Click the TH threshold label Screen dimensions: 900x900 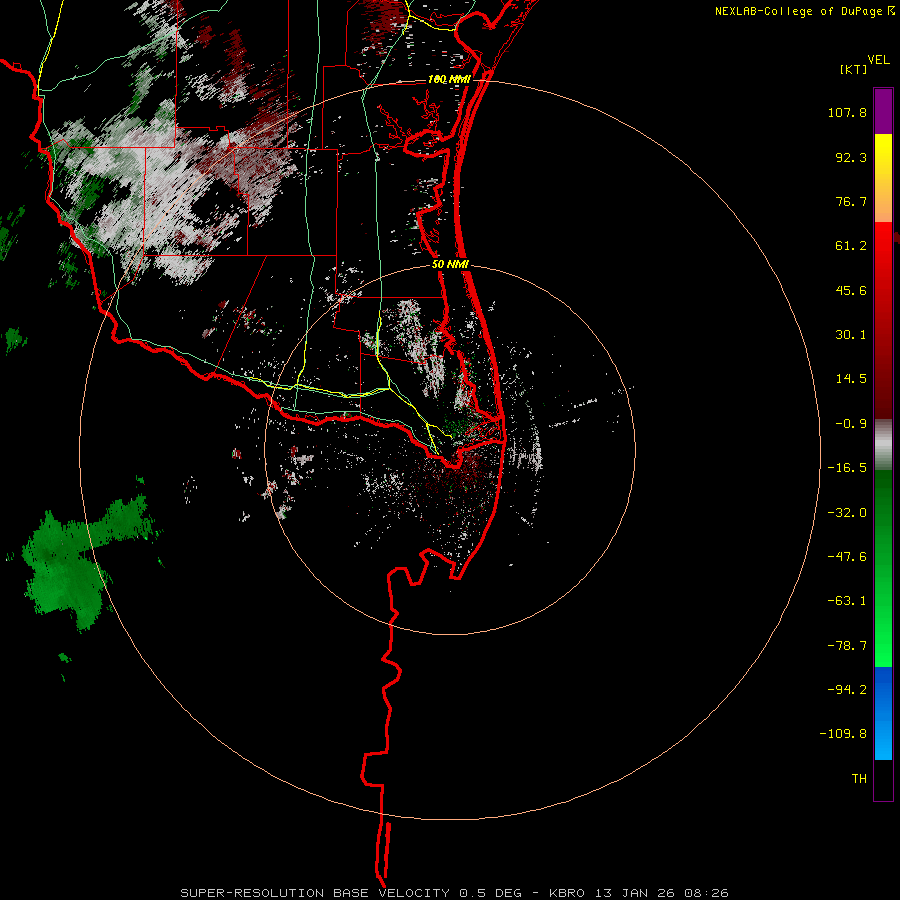[x=859, y=778]
